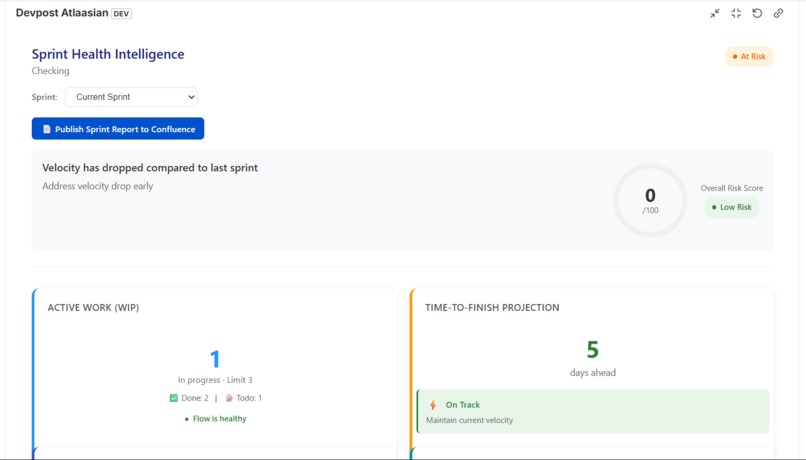Click the exit fullscreen corners icon
Image resolution: width=806 pixels, height=460 pixels.
pos(736,13)
